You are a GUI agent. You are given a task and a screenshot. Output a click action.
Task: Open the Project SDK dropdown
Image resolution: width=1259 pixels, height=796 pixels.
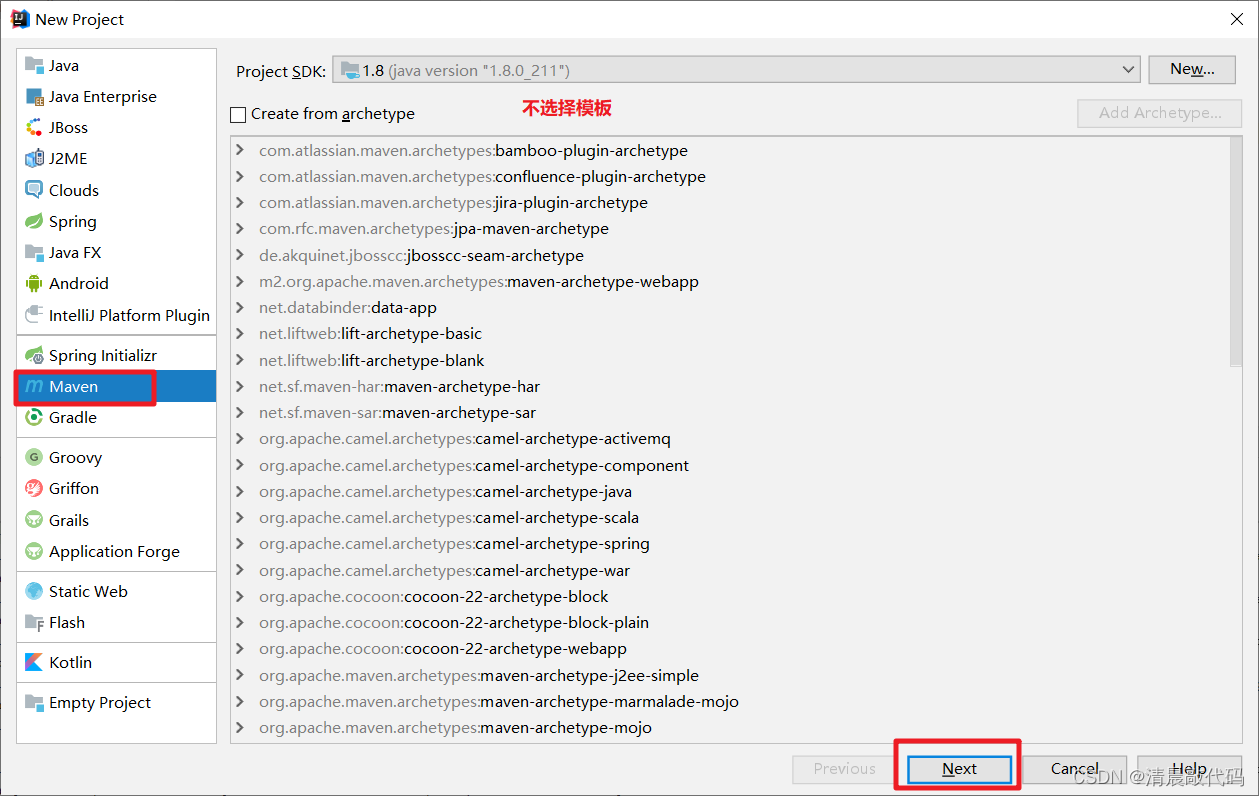click(x=736, y=70)
